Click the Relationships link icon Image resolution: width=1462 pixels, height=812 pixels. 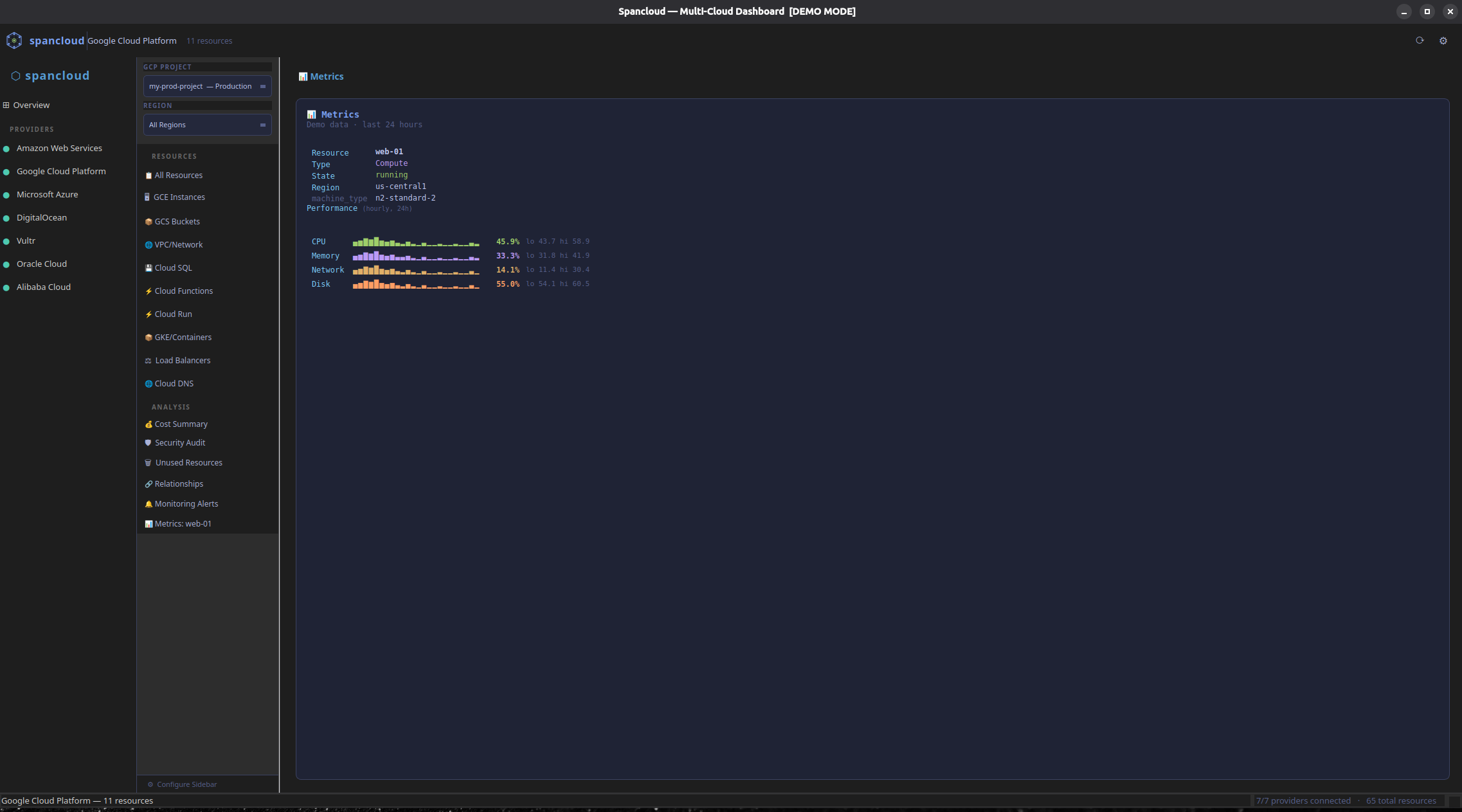pos(149,484)
